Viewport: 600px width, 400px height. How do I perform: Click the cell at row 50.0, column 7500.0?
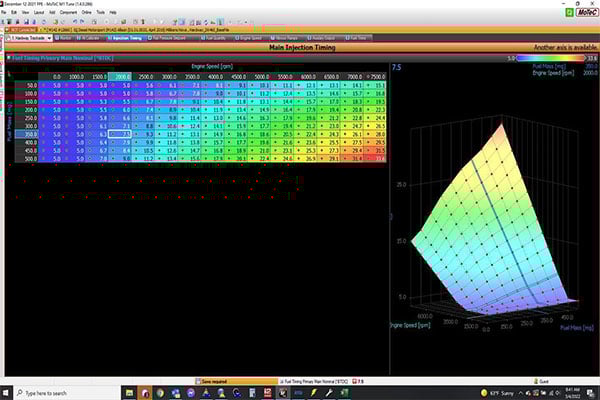coord(375,85)
